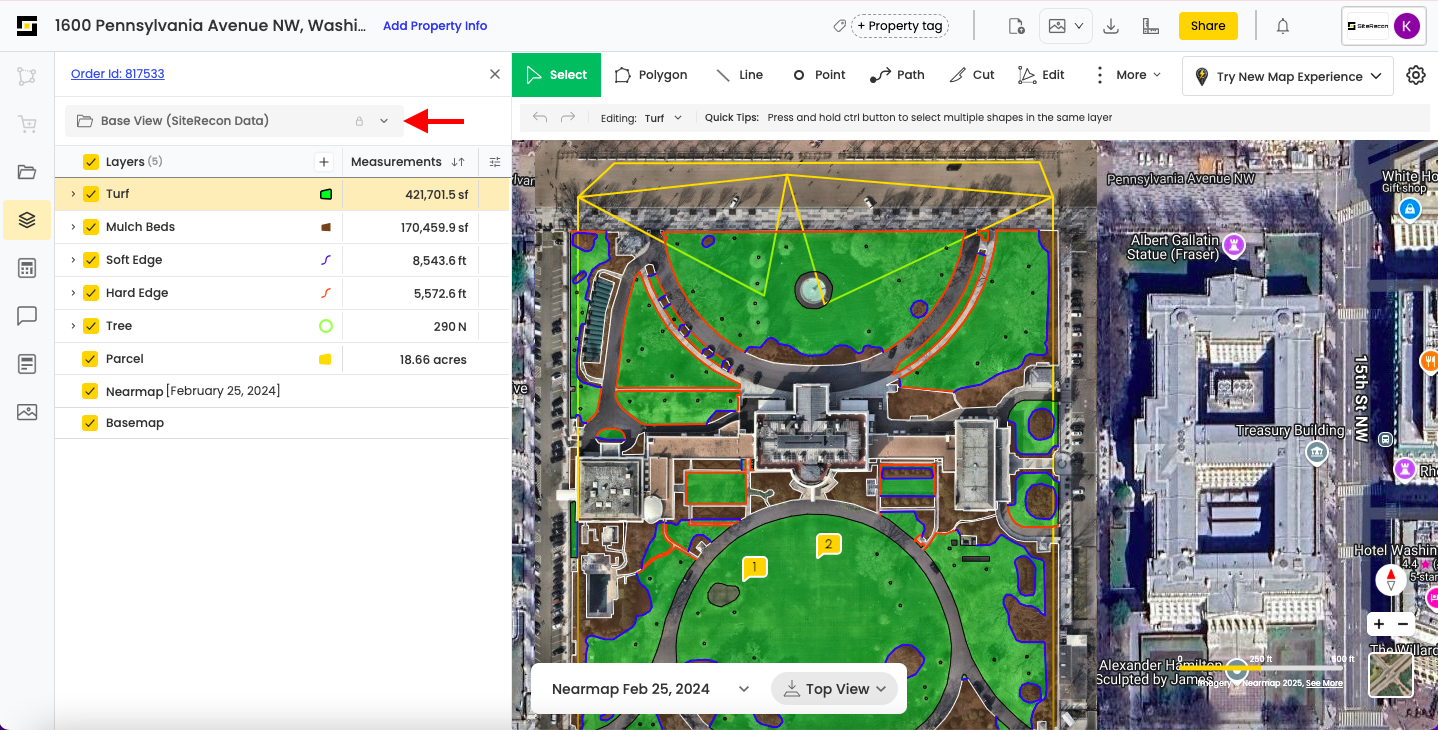Expand the Soft Edge layer row
Viewport: 1438px width, 730px height.
coord(73,260)
